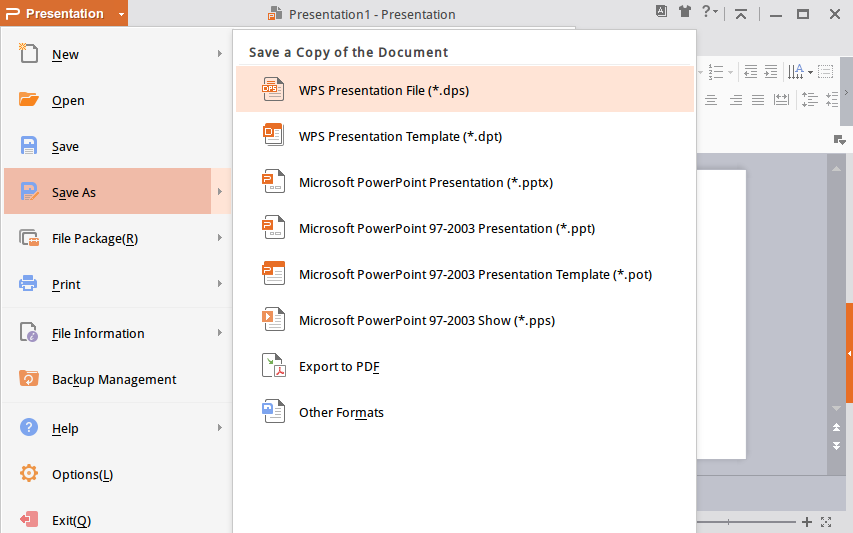Click the ribbon dialog launcher icon
This screenshot has height=533, width=853.
839,140
